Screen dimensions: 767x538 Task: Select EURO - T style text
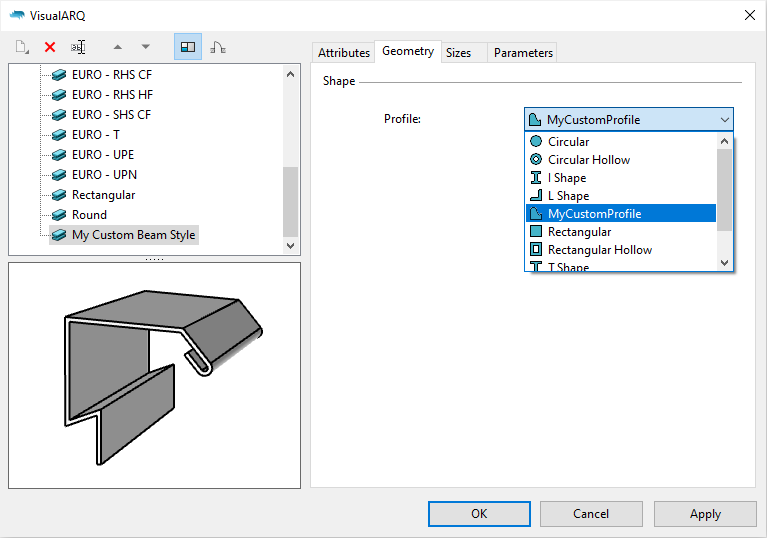click(96, 135)
